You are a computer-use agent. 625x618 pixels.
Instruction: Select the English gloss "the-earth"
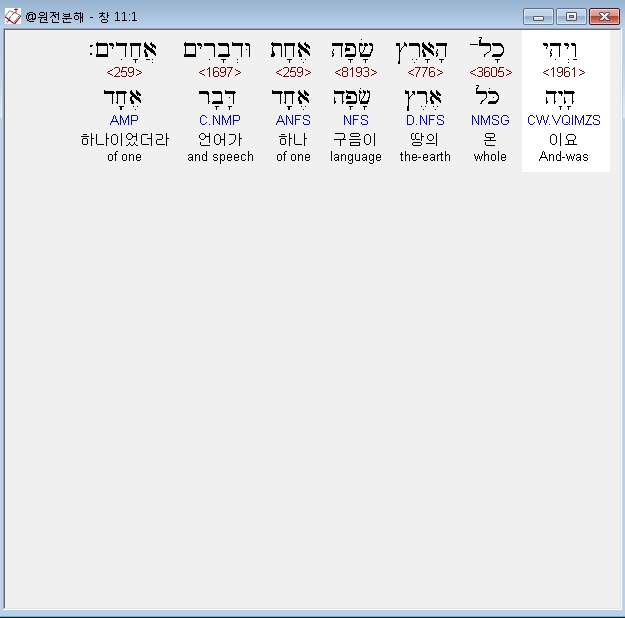(x=425, y=157)
